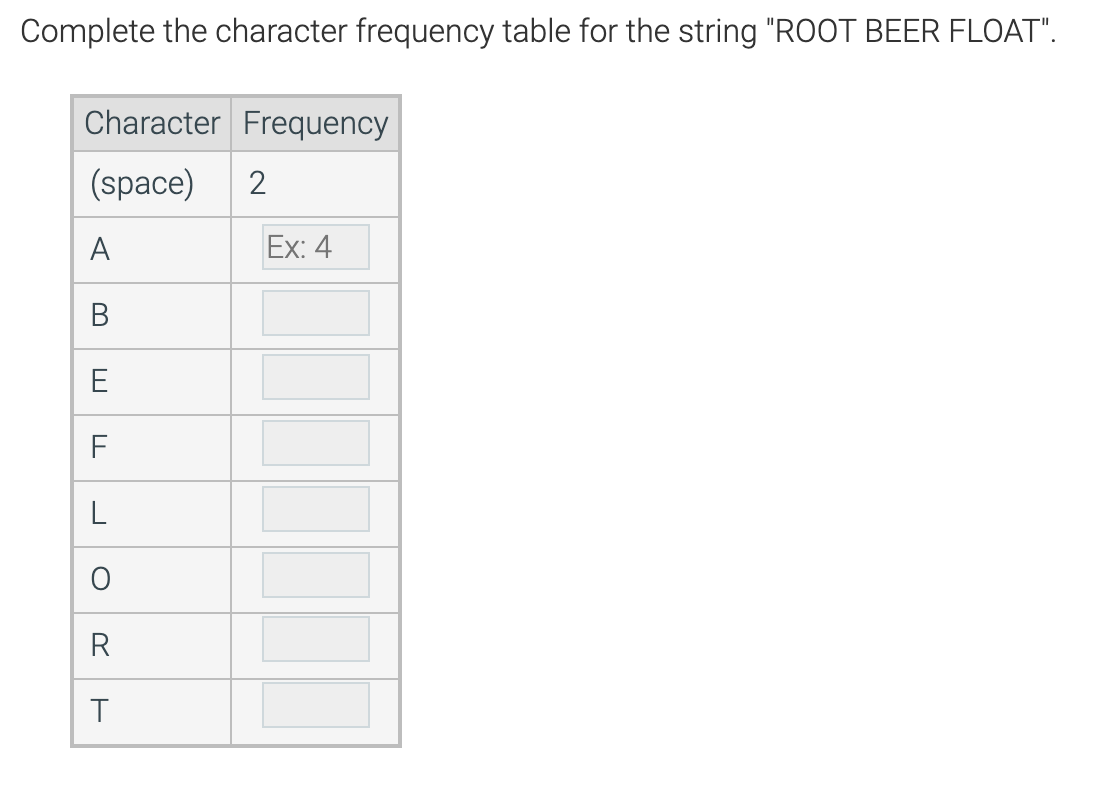The height and width of the screenshot is (812, 1094).
Task: Click the Frequency column header
Action: tap(315, 123)
